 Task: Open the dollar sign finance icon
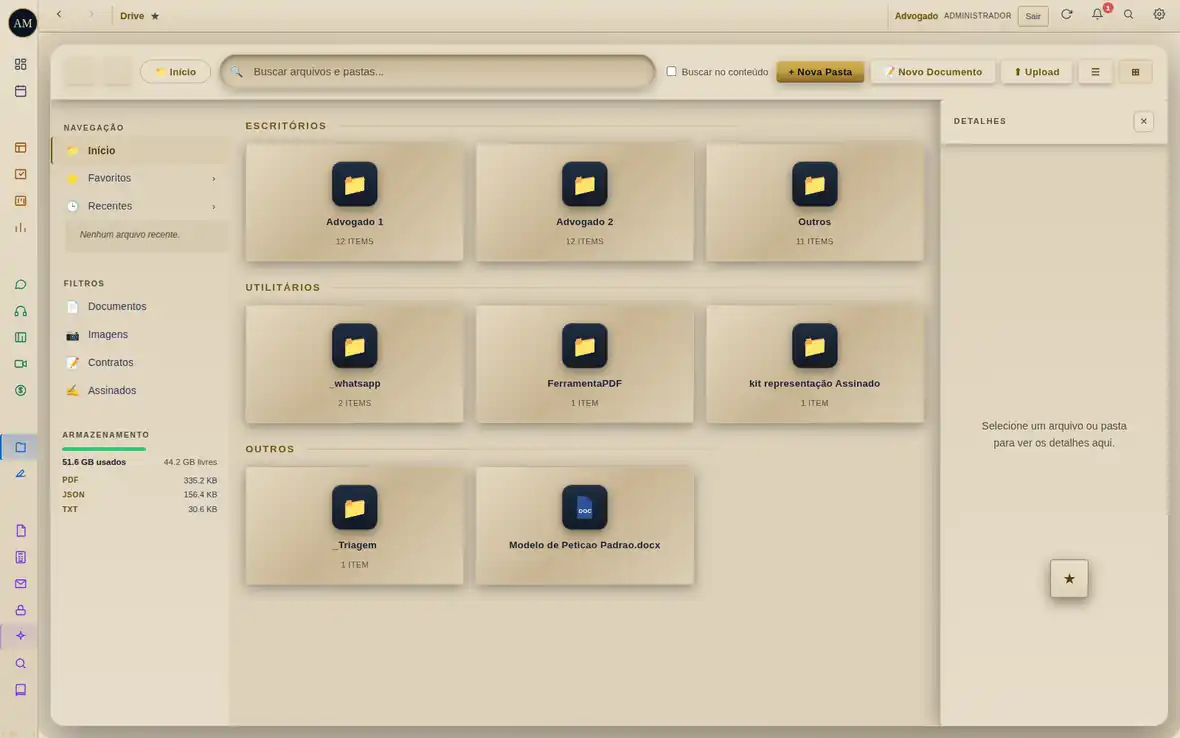(20, 390)
